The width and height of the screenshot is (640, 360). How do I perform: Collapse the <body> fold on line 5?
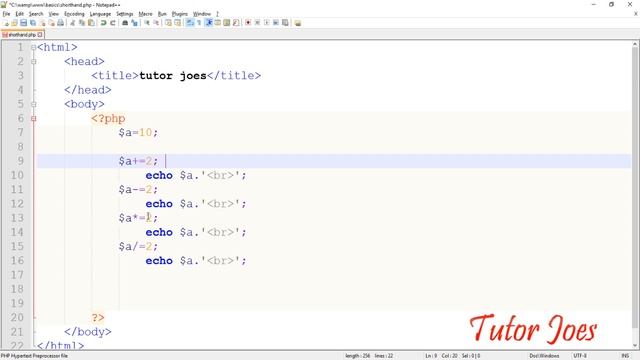[33, 104]
